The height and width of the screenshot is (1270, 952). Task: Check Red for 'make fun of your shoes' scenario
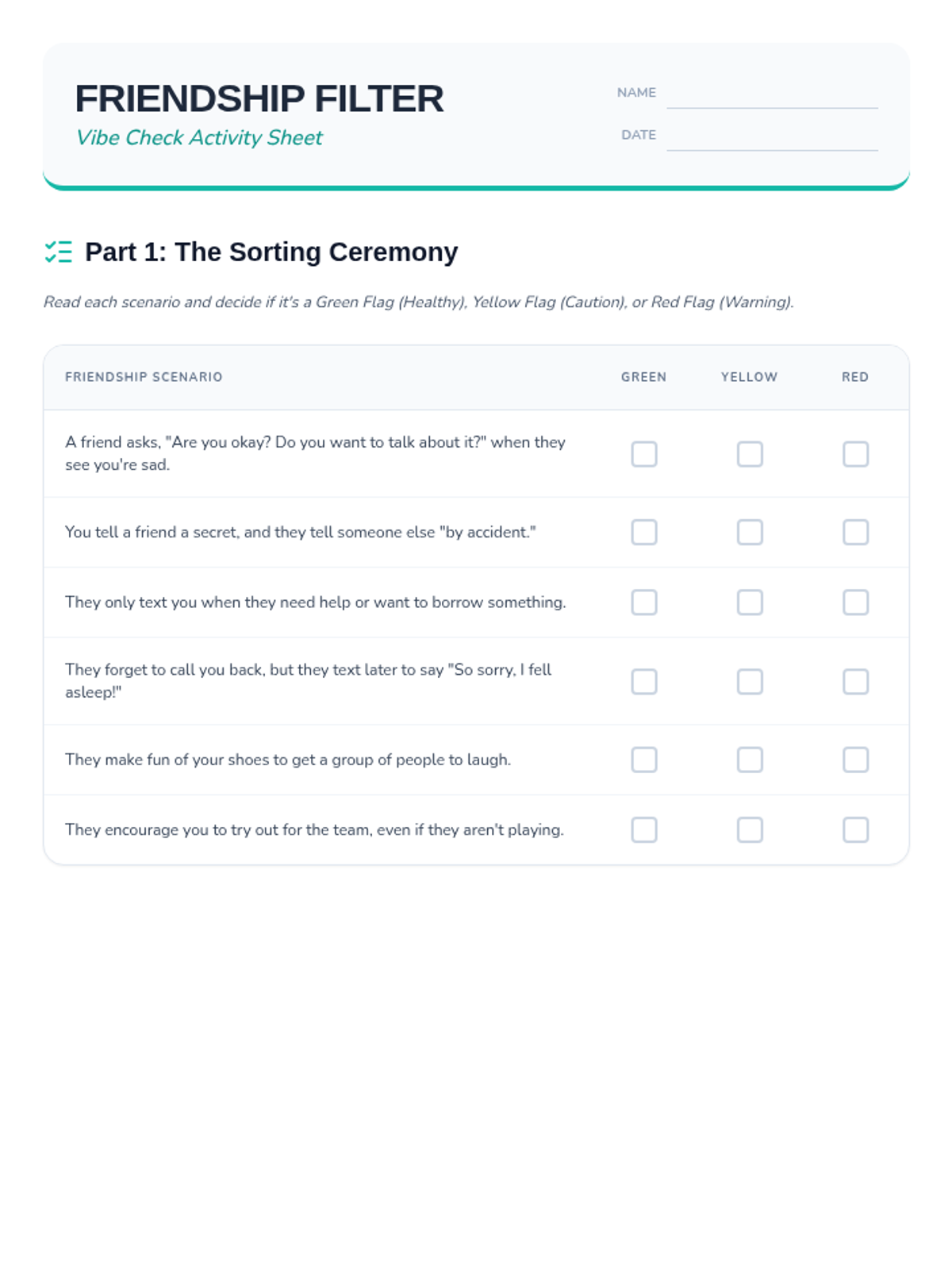[x=855, y=760]
